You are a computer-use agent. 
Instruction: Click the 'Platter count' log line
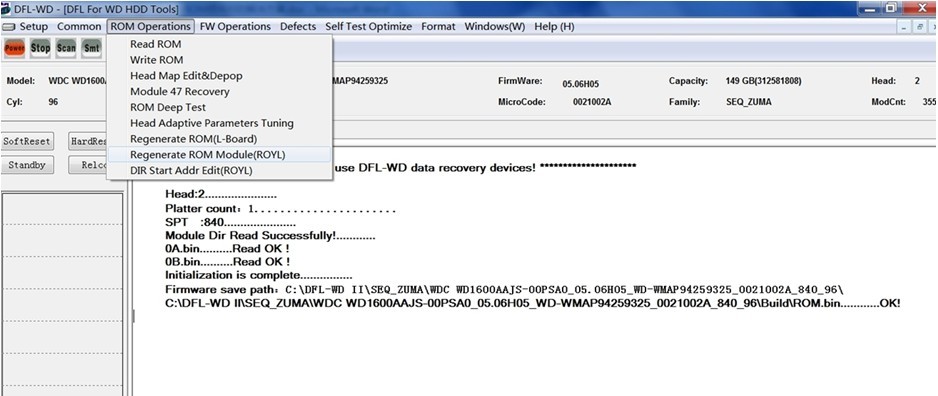[x=280, y=209]
